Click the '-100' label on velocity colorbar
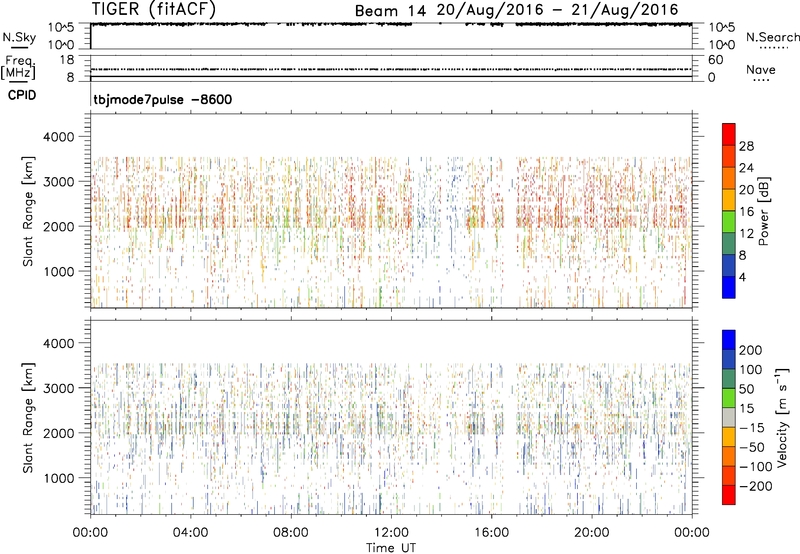This screenshot has width=800, height=554. point(756,466)
